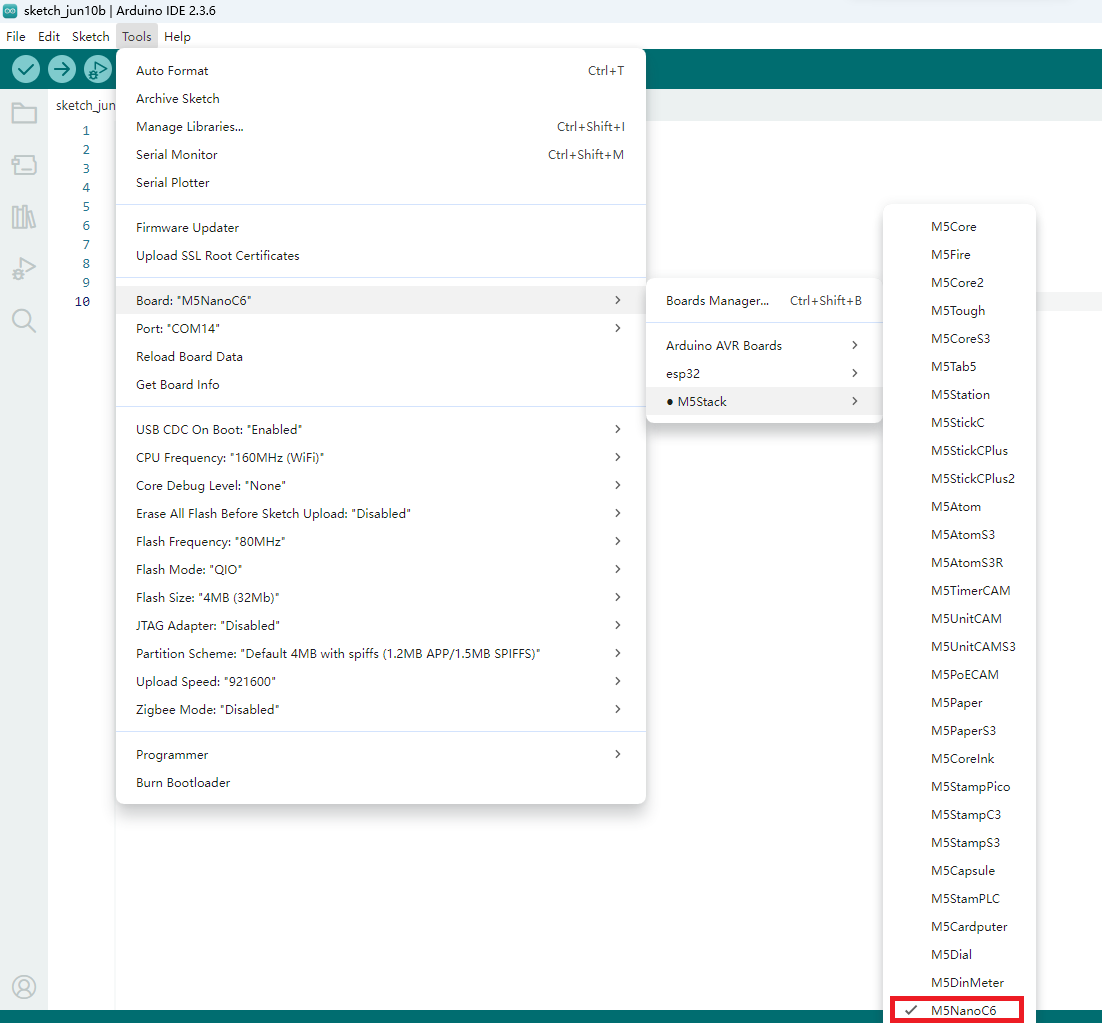1102x1023 pixels.
Task: Select the M5Paper board
Action: pos(959,703)
